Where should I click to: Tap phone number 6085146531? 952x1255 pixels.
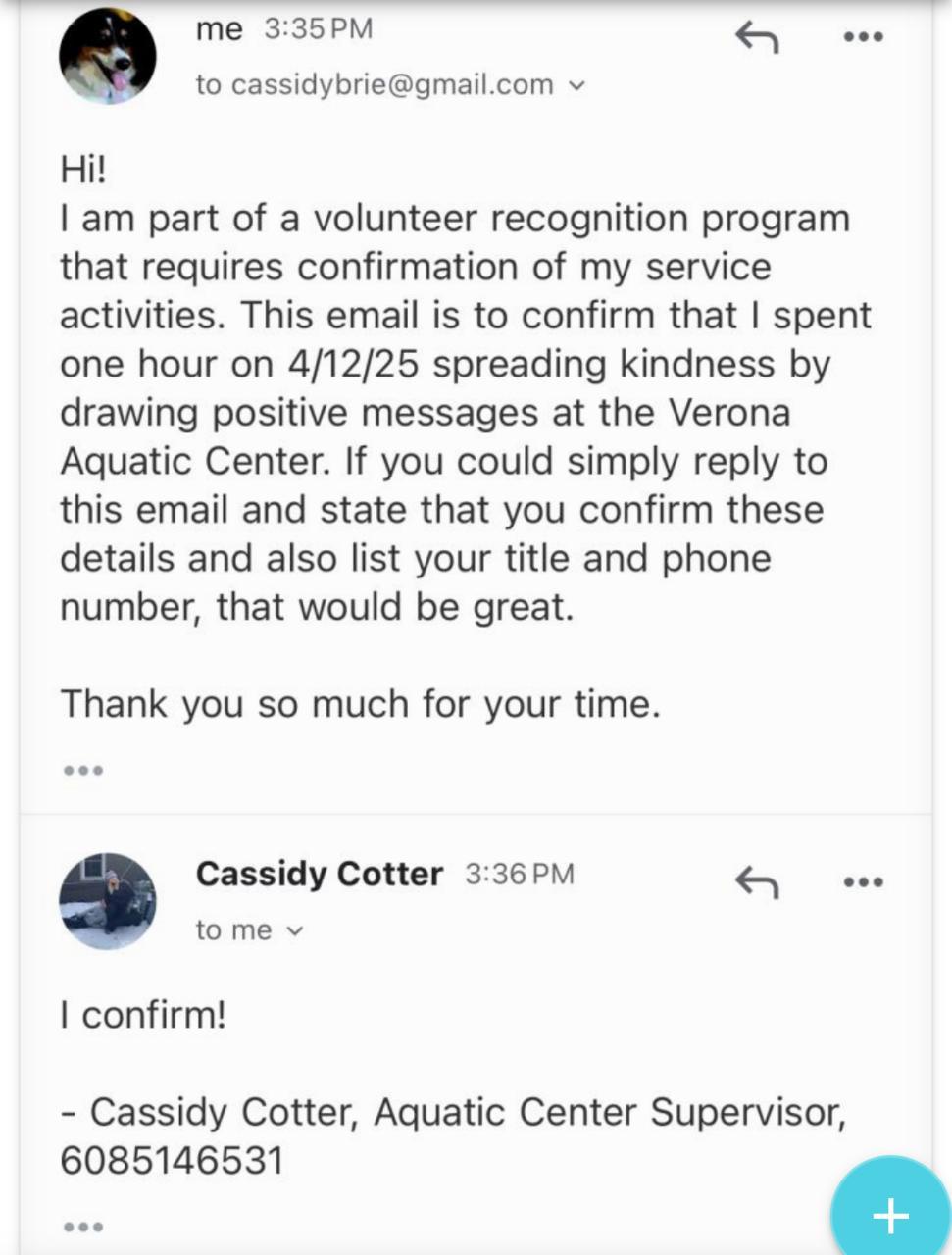pyautogui.click(x=172, y=1161)
